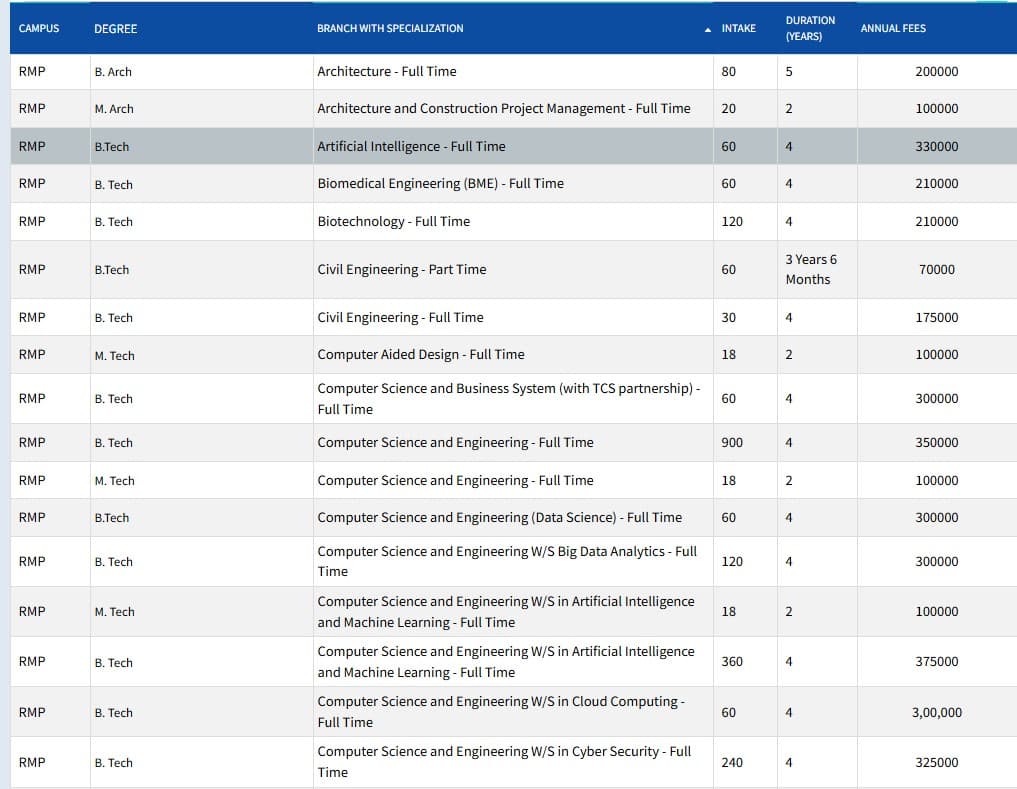The image size is (1017, 789).
Task: Sort by the CAMPUS column header
Action: pos(39,28)
